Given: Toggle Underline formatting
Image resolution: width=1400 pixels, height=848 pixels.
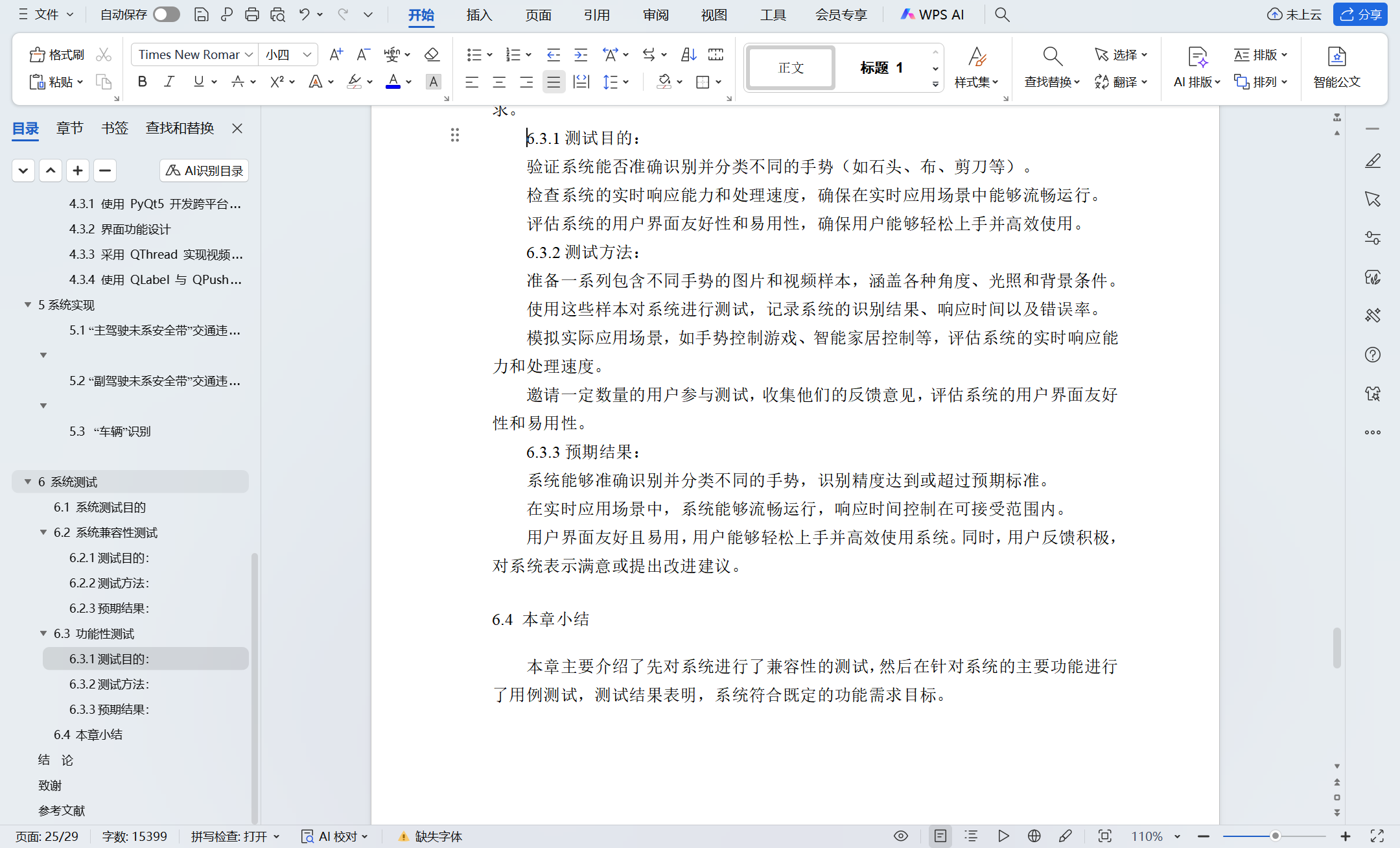Looking at the screenshot, I should pos(198,82).
